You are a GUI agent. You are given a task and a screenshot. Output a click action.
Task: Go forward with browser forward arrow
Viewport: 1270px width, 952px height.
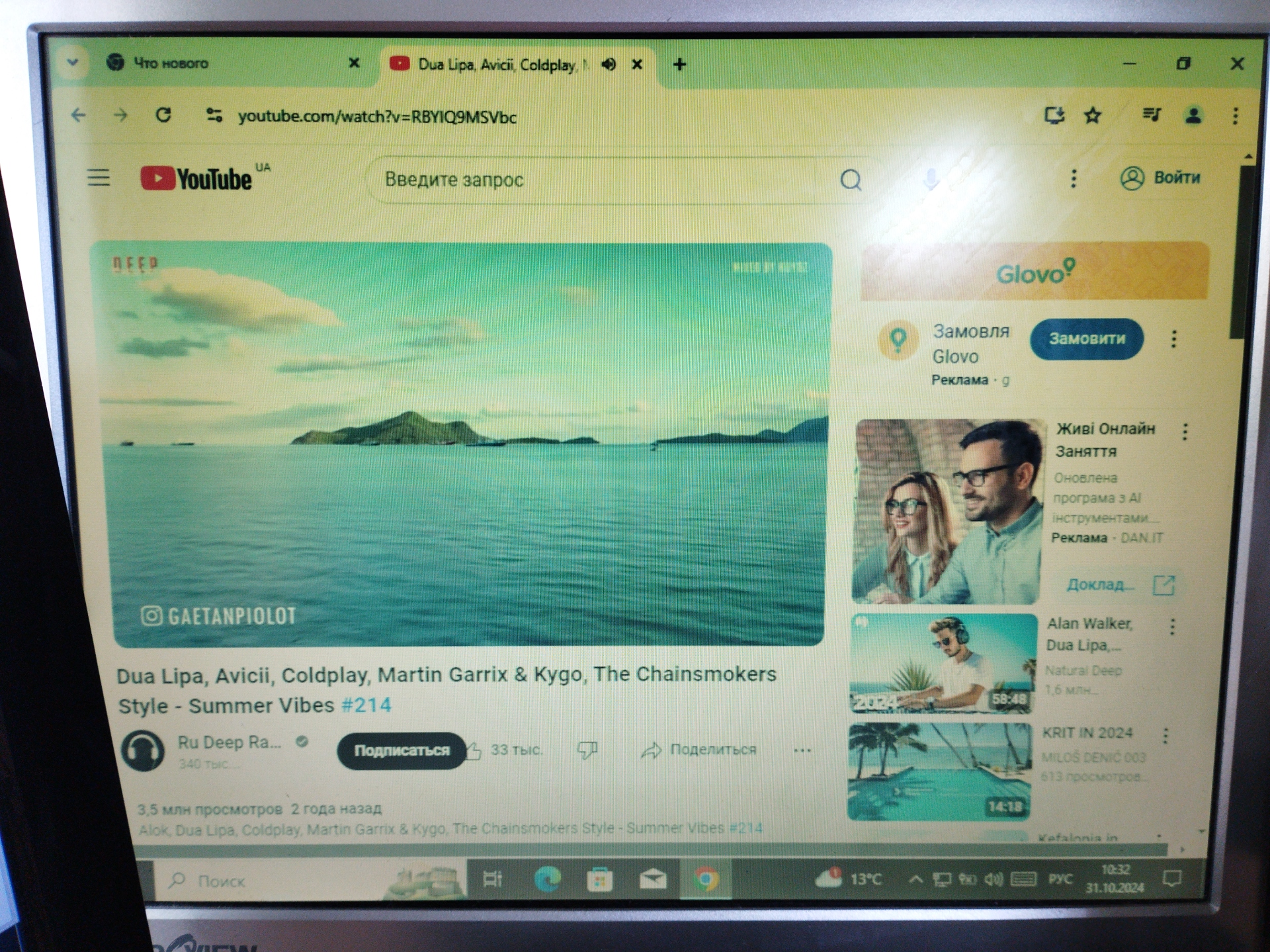120,116
